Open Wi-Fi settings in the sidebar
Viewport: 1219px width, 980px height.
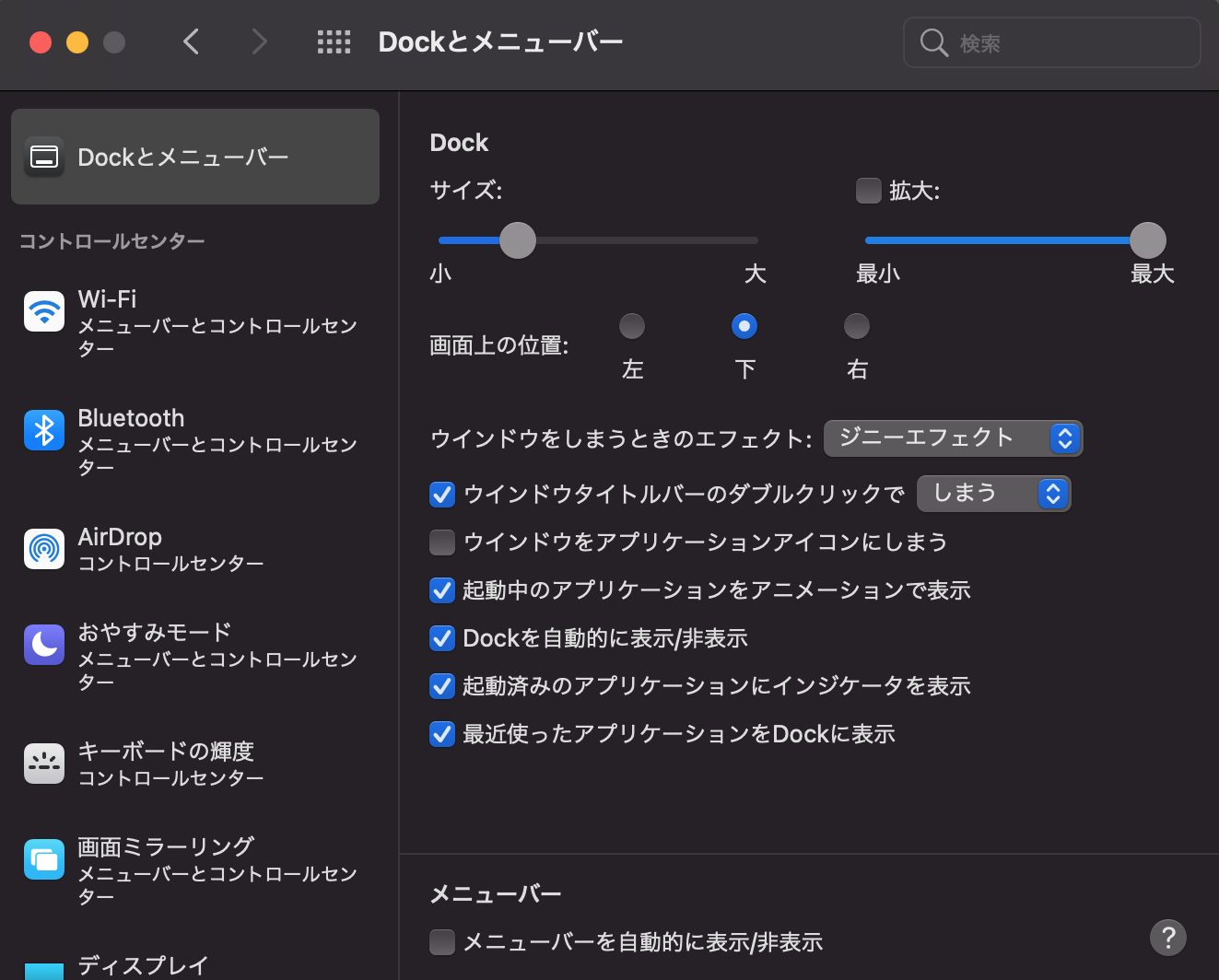point(195,322)
